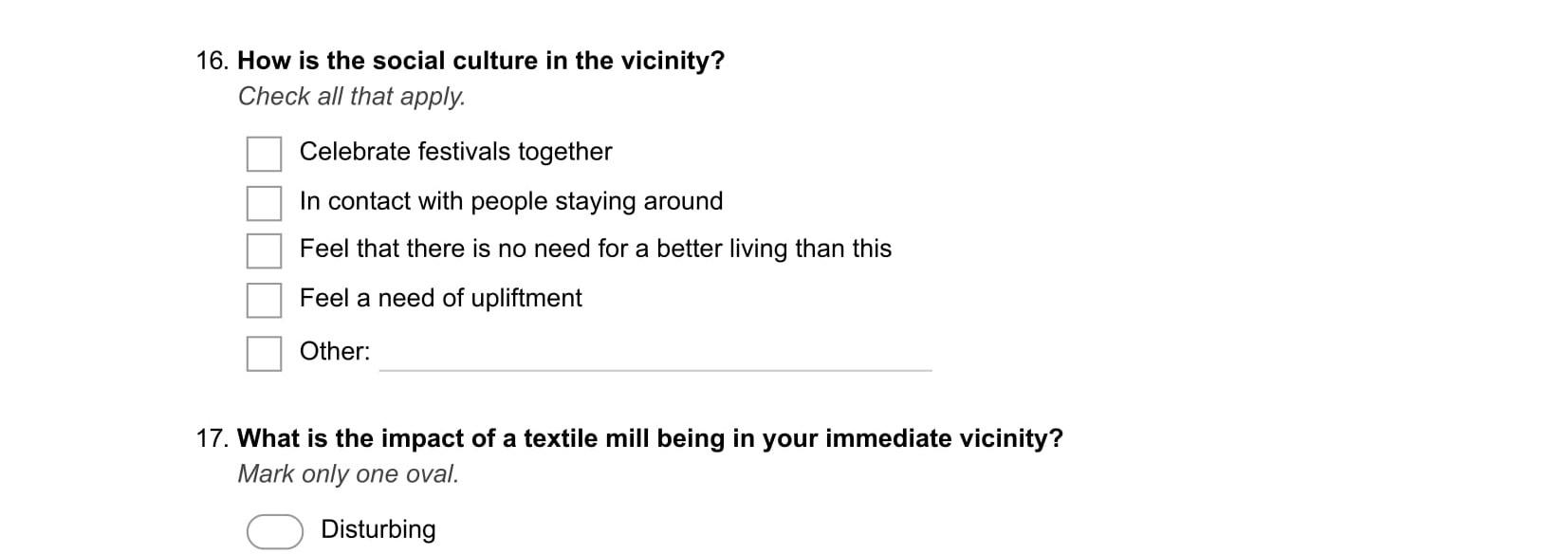Click the 'Disturbing' option label
This screenshot has width=1568, height=555.
click(x=378, y=529)
